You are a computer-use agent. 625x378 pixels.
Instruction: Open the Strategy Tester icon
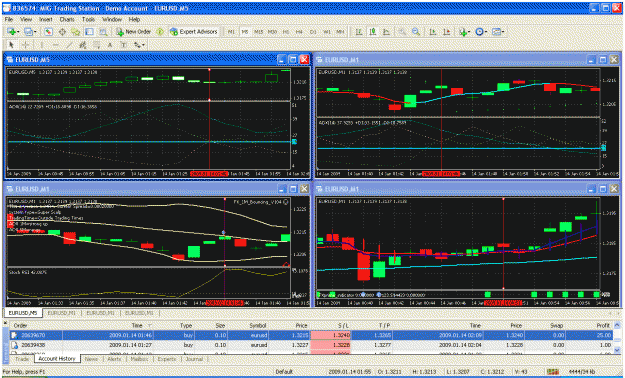point(103,32)
